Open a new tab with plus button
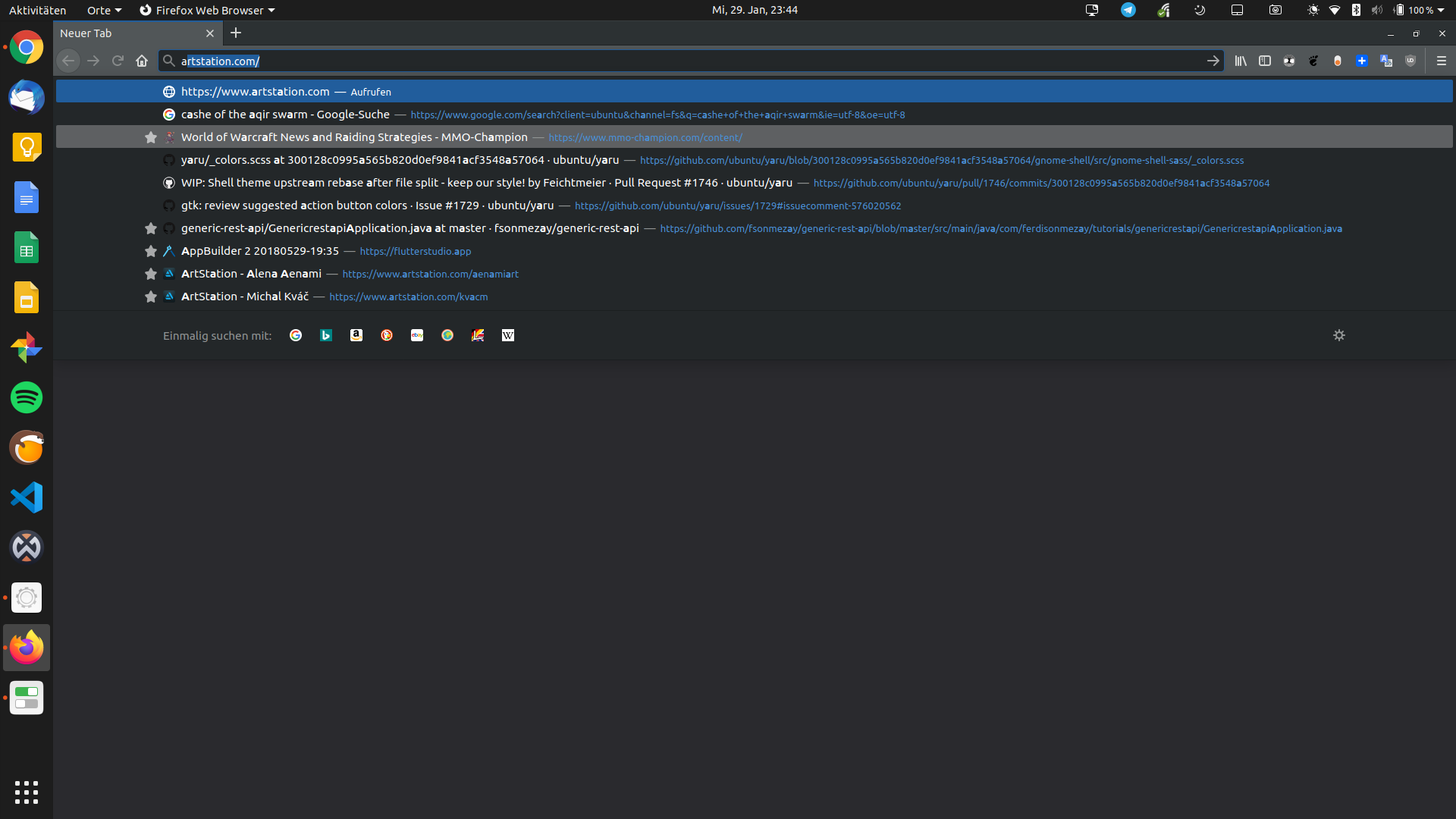This screenshot has width=1456, height=819. click(236, 33)
